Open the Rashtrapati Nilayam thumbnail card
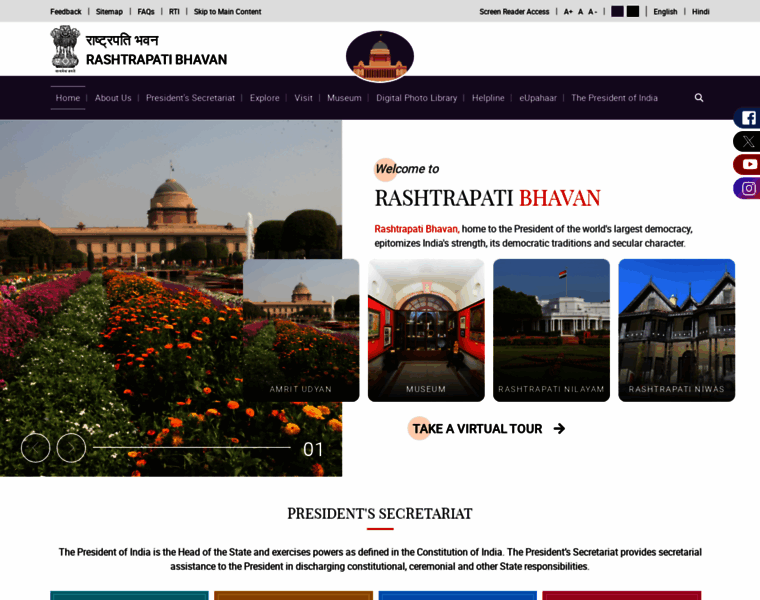Image resolution: width=760 pixels, height=600 pixels. click(x=551, y=330)
